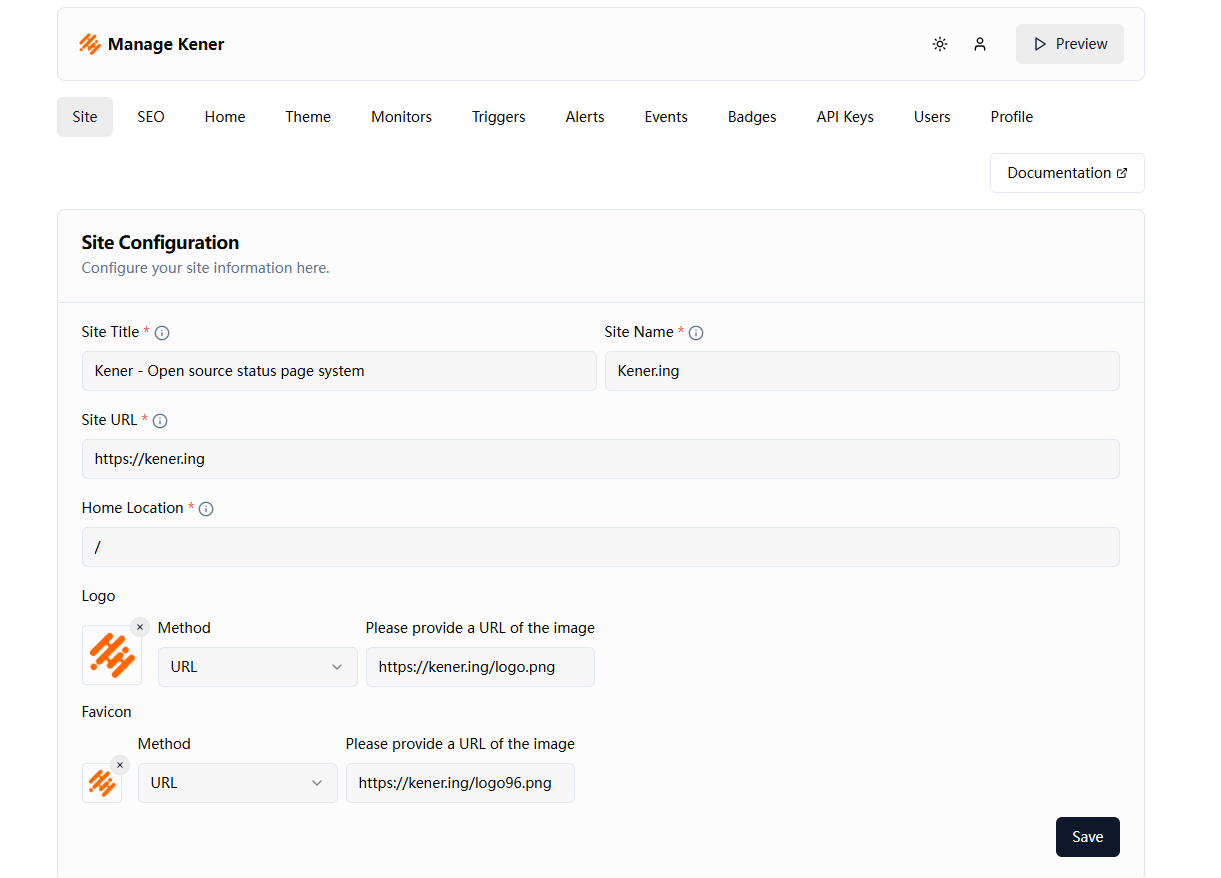Click the Kener logo in header

click(x=90, y=44)
